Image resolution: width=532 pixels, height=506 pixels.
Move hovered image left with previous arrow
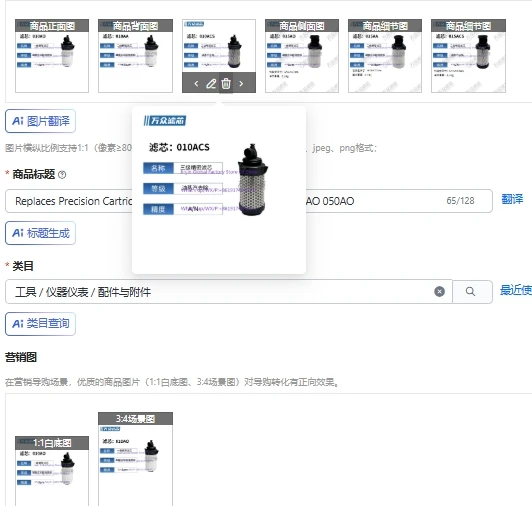click(x=196, y=83)
